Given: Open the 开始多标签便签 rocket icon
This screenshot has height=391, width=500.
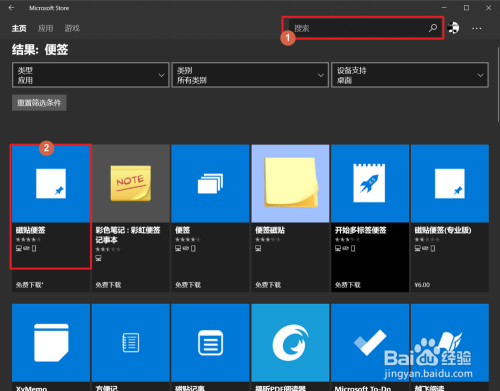Looking at the screenshot, I should (370, 183).
